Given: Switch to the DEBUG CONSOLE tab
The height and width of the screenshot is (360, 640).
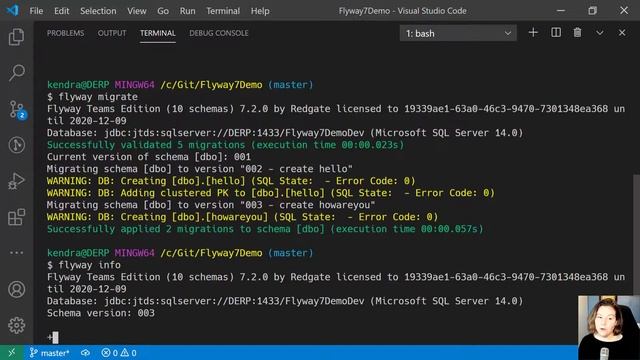Looking at the screenshot, I should pos(219,33).
